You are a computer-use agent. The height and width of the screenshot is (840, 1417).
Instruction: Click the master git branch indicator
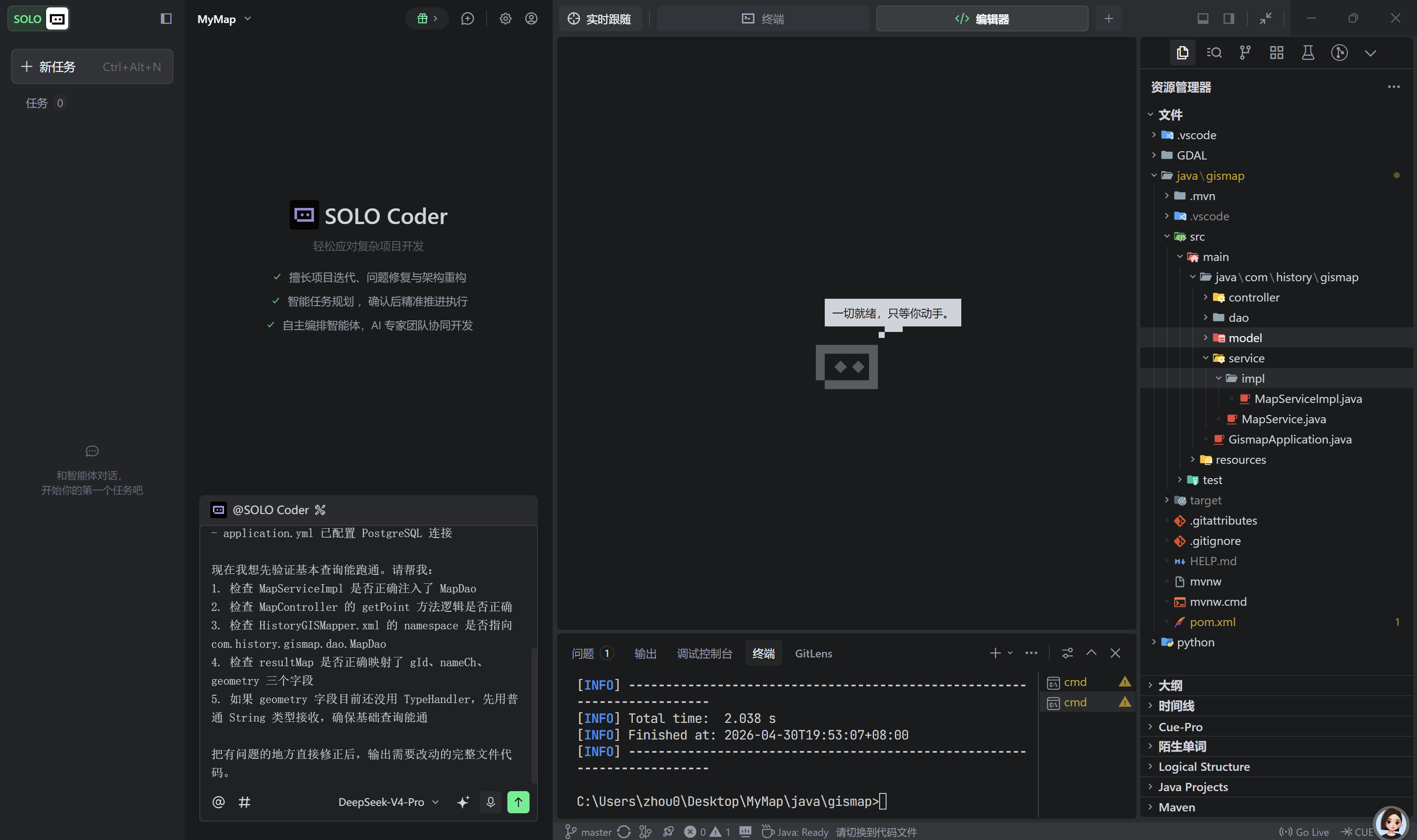[589, 832]
